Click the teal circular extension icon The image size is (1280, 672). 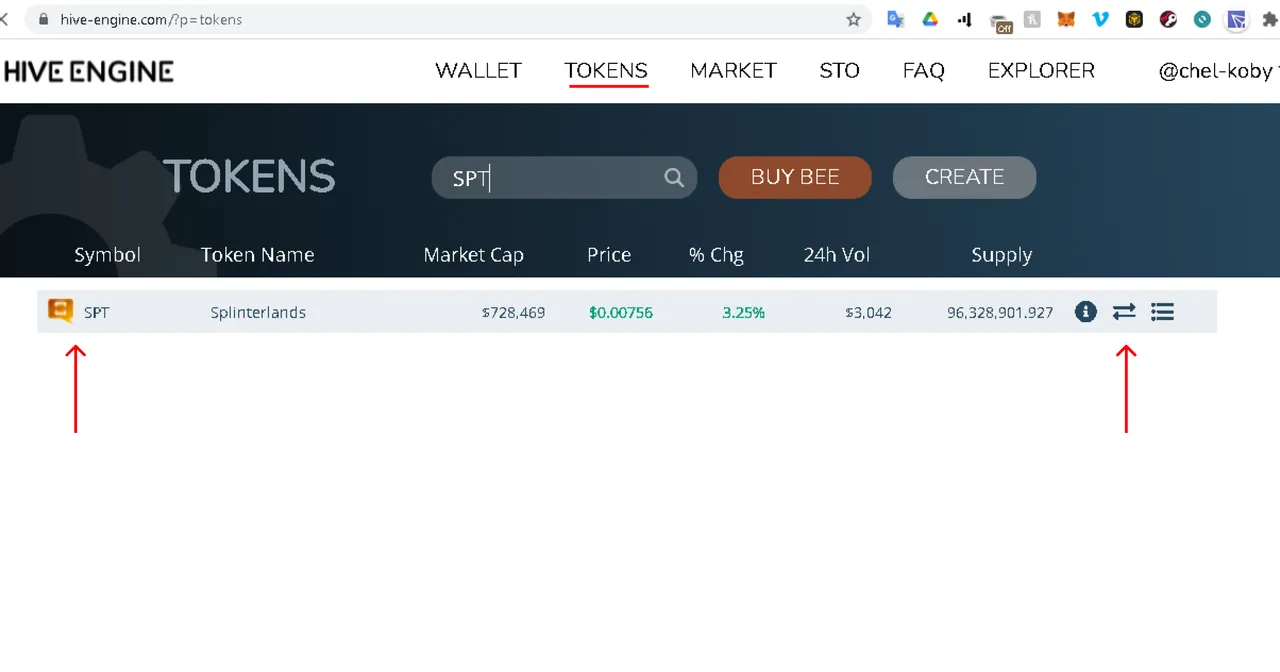click(1203, 19)
